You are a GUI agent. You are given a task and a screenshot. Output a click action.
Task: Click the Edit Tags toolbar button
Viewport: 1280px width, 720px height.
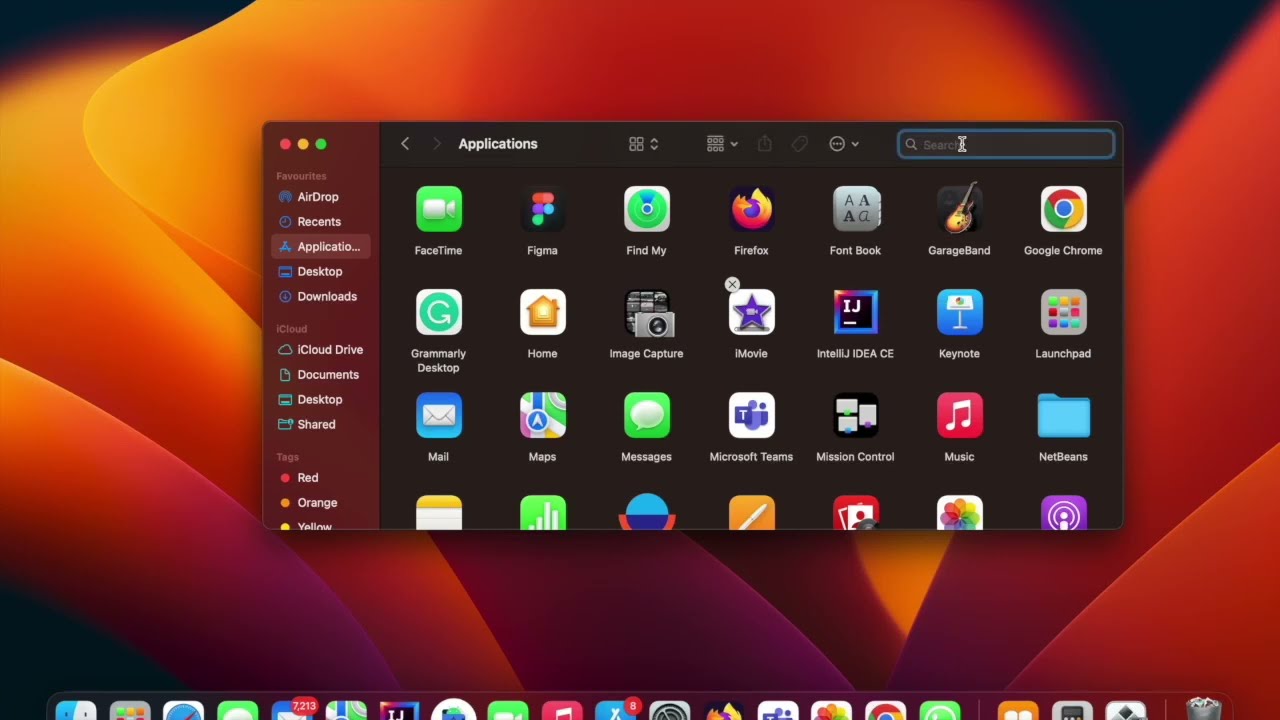(x=799, y=144)
